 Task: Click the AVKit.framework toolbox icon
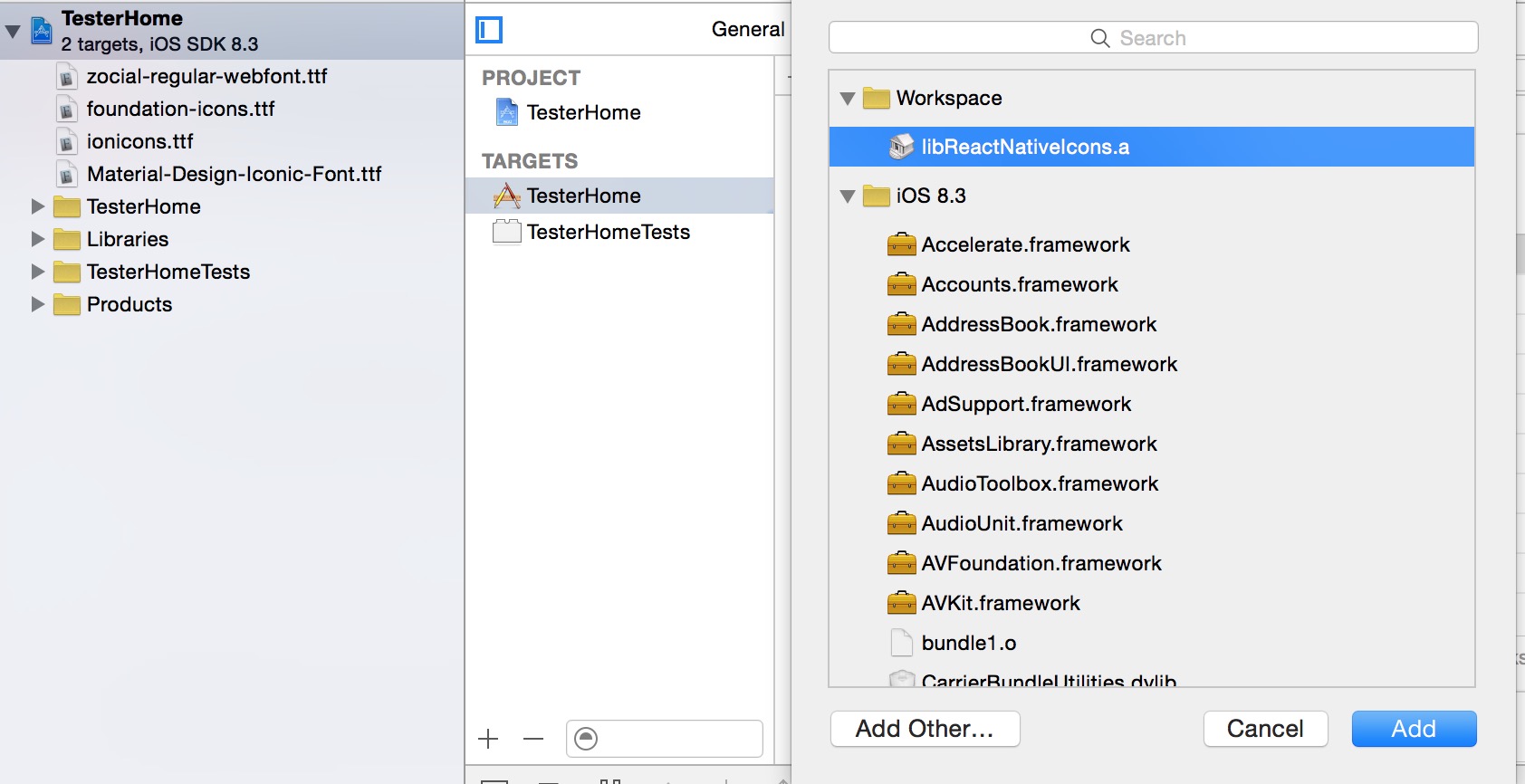pyautogui.click(x=901, y=603)
